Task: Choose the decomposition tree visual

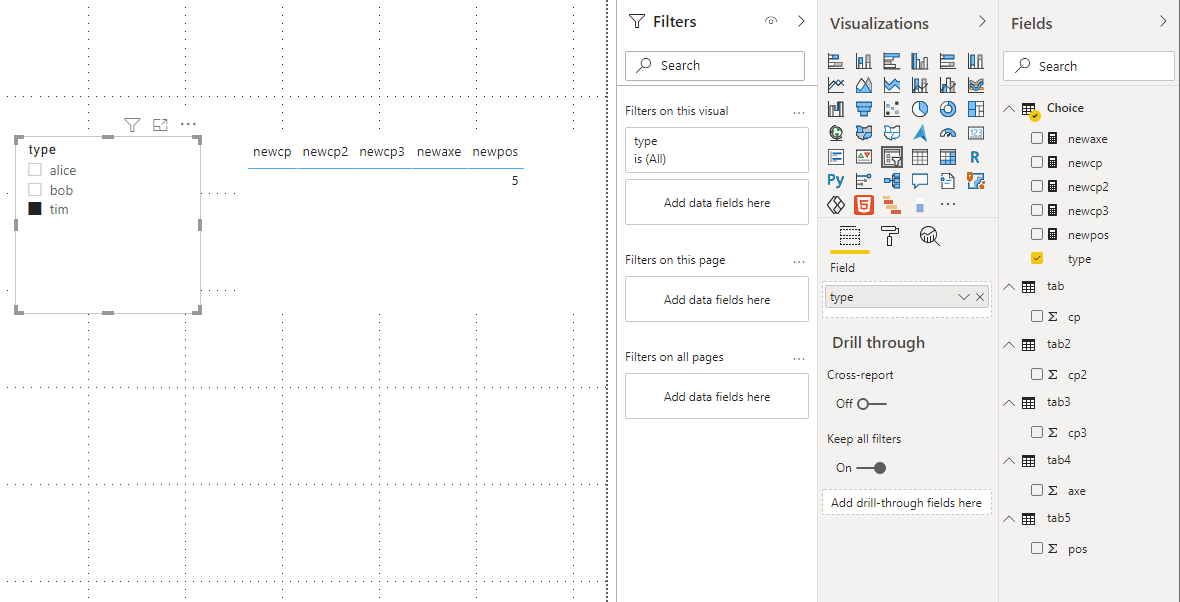Action: 892,181
